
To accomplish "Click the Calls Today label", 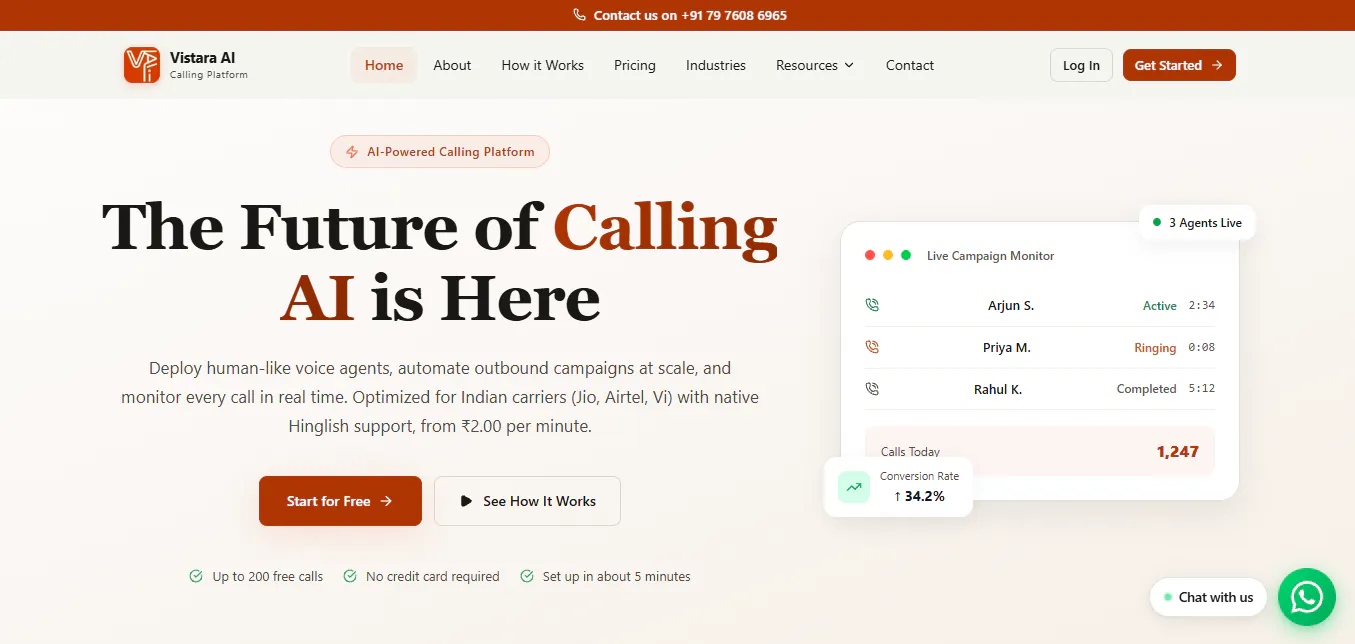I will pyautogui.click(x=910, y=452).
